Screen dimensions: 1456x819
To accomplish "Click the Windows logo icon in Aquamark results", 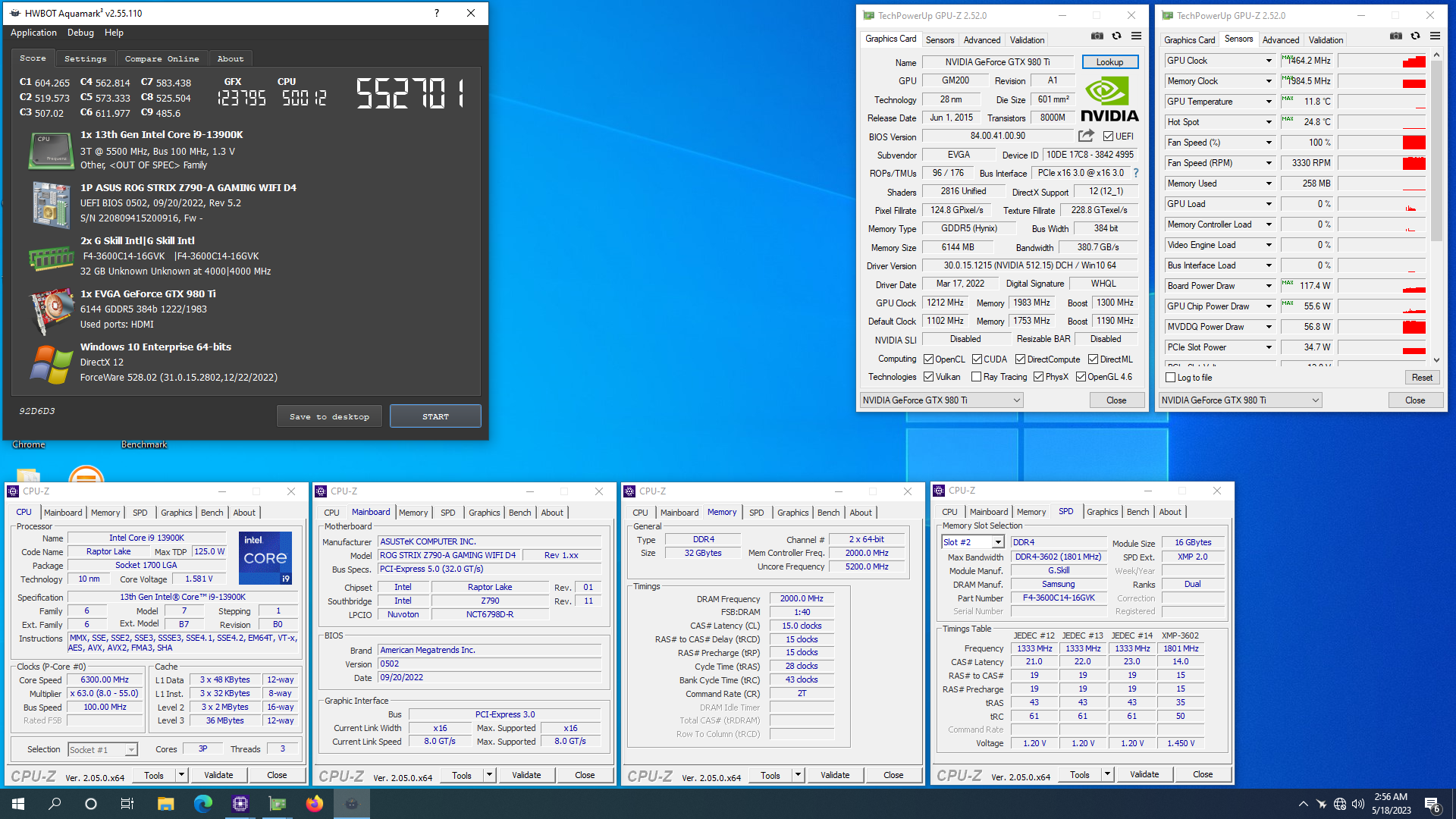I will coord(51,364).
